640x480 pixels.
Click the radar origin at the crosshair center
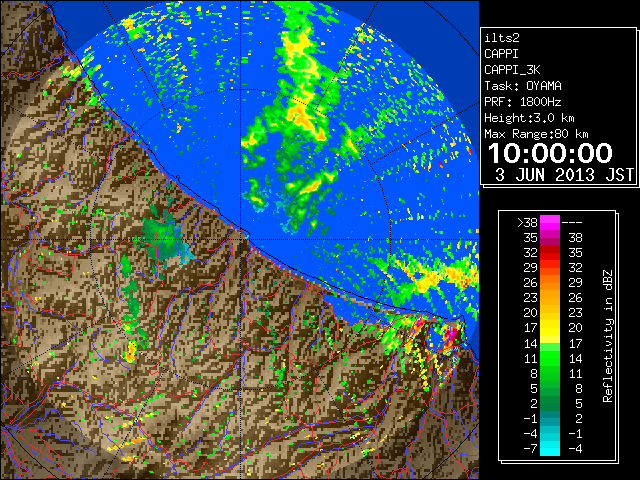point(241,239)
